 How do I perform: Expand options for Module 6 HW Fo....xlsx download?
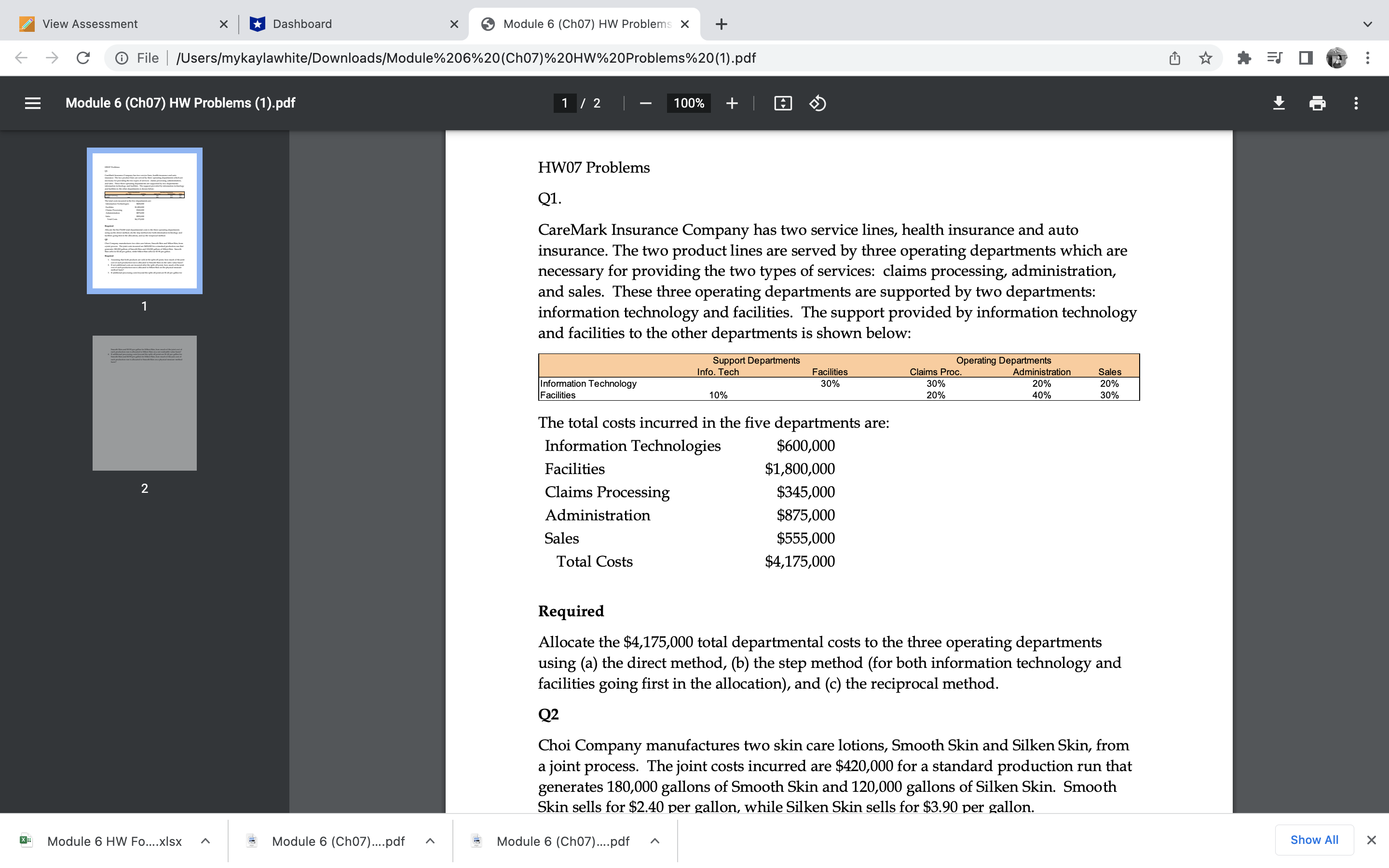[x=205, y=841]
